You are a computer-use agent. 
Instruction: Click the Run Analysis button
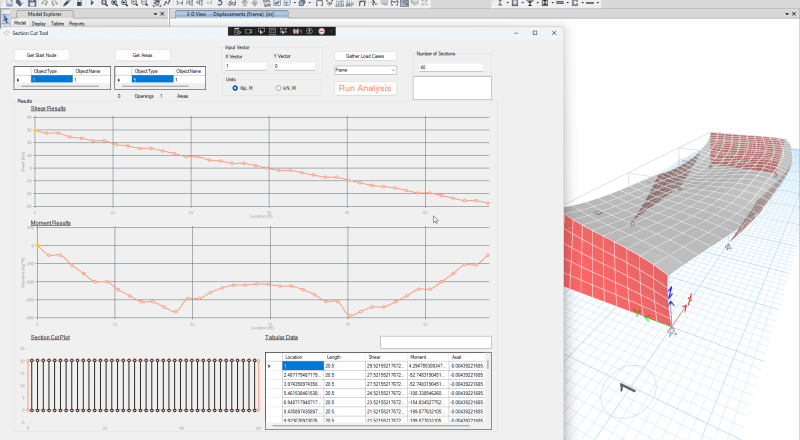365,88
